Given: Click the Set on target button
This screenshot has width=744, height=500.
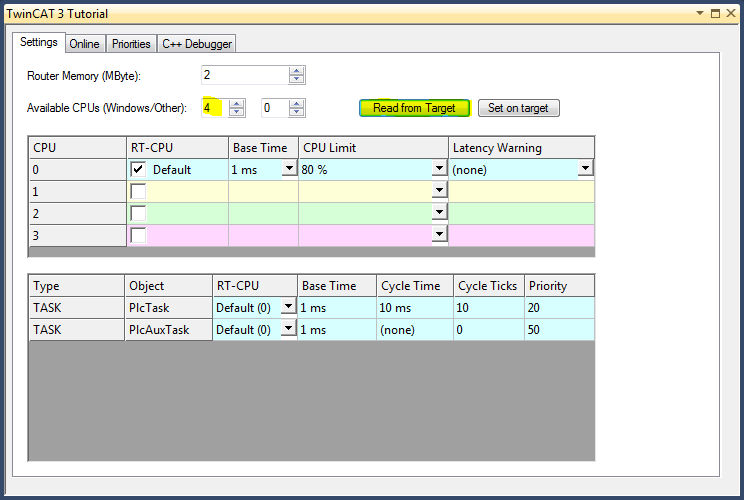Looking at the screenshot, I should [x=519, y=108].
